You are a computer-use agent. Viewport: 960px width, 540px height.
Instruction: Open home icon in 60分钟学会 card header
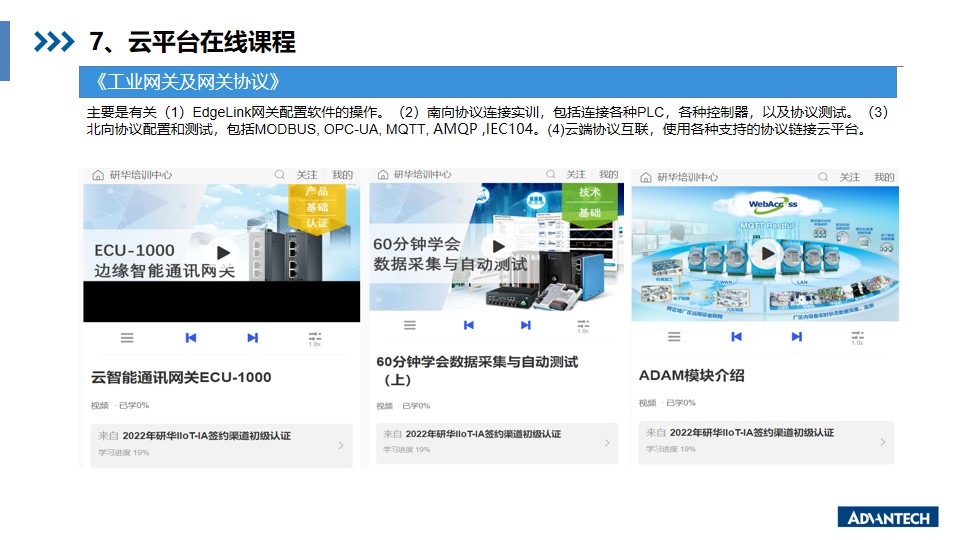coord(383,174)
